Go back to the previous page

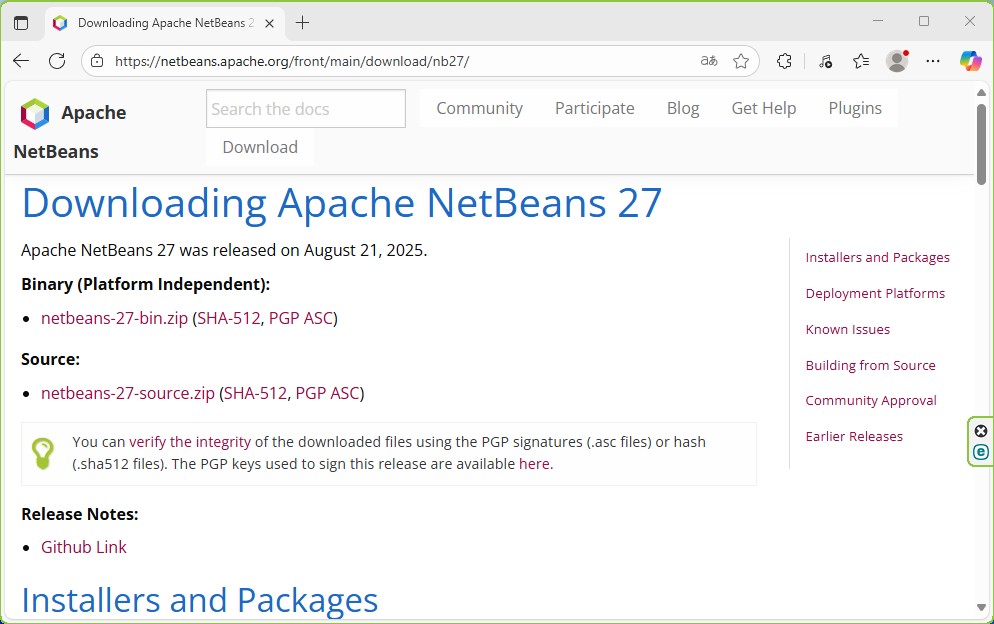click(20, 61)
